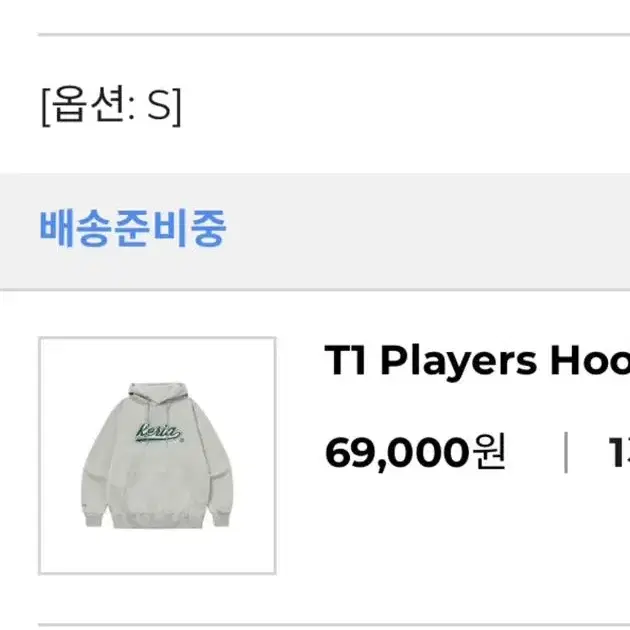The width and height of the screenshot is (630, 630).
Task: Click the 69,000원 price label
Action: click(415, 453)
